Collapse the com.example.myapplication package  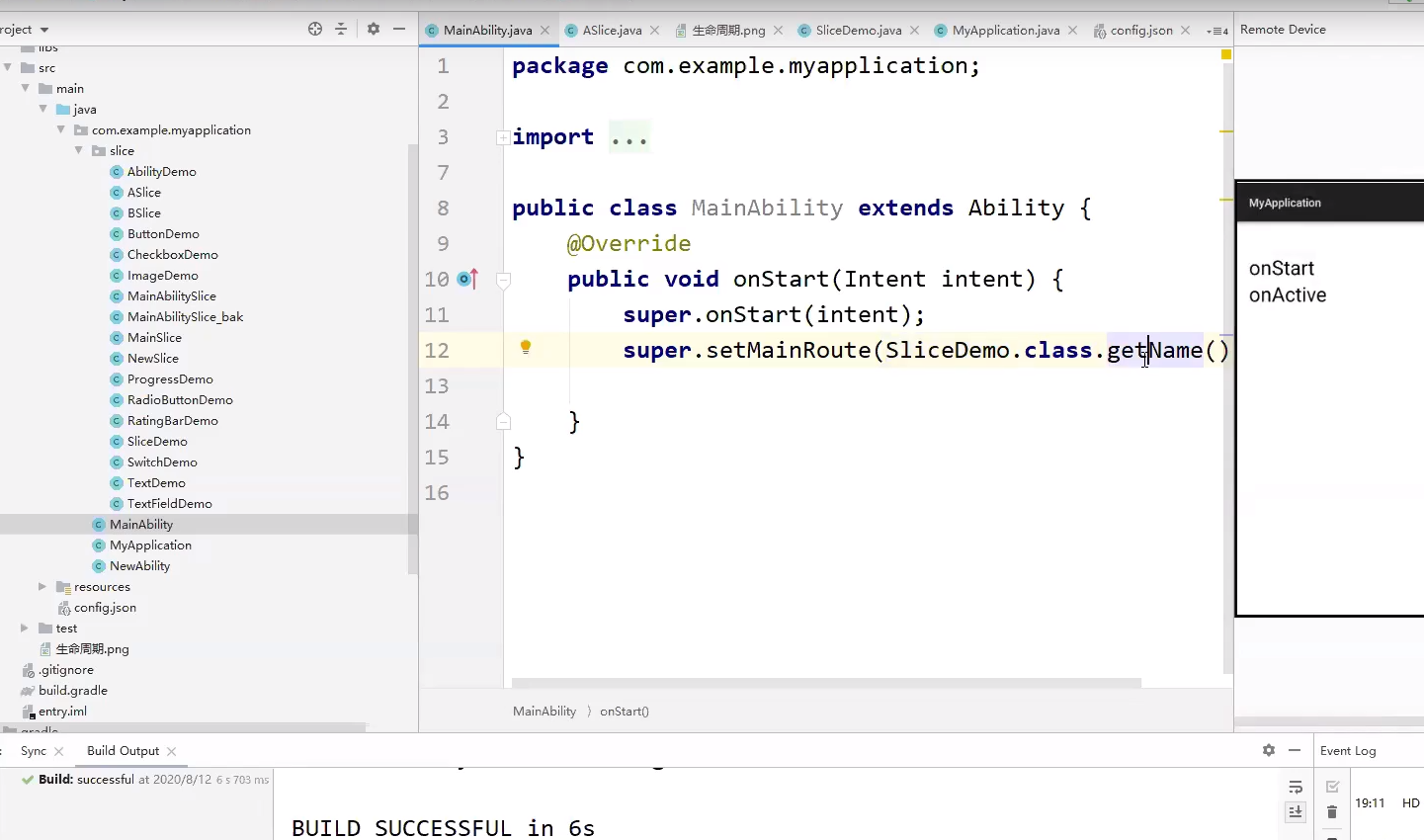[x=61, y=129]
